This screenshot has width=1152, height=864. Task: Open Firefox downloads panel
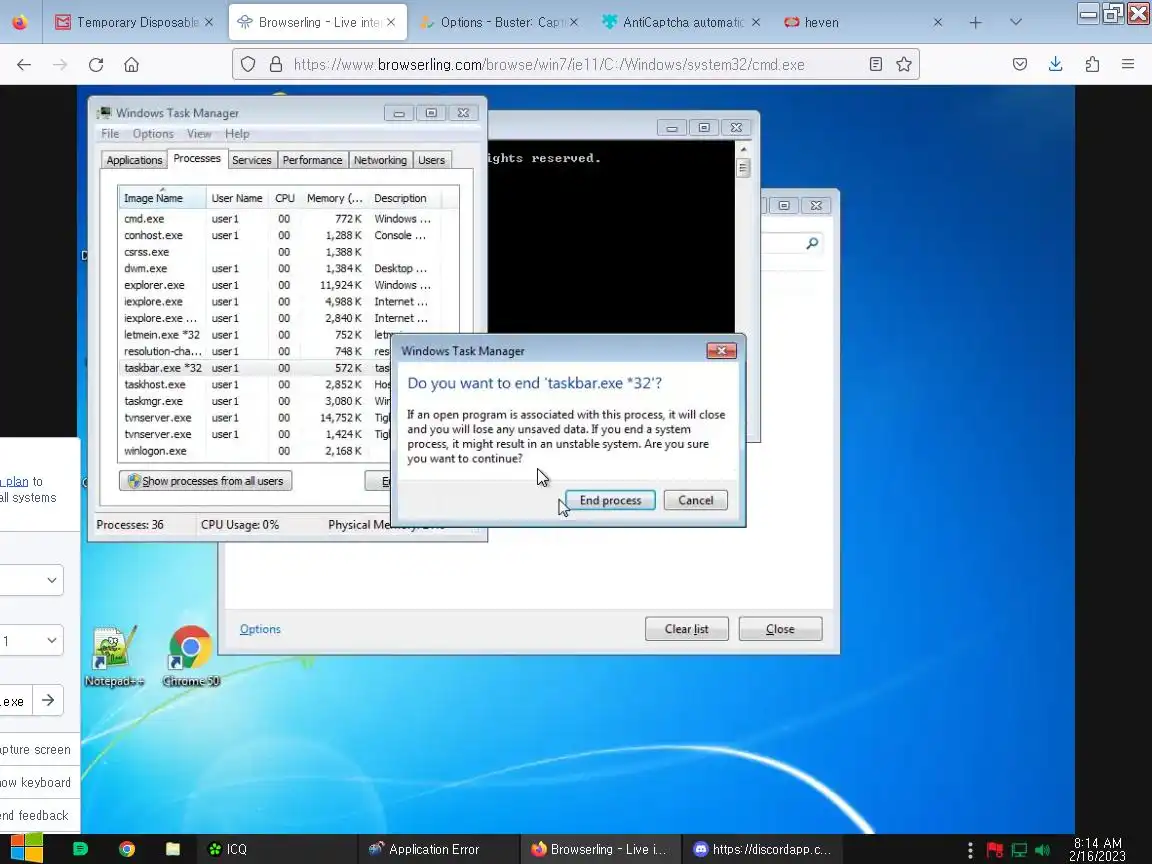tap(1056, 65)
